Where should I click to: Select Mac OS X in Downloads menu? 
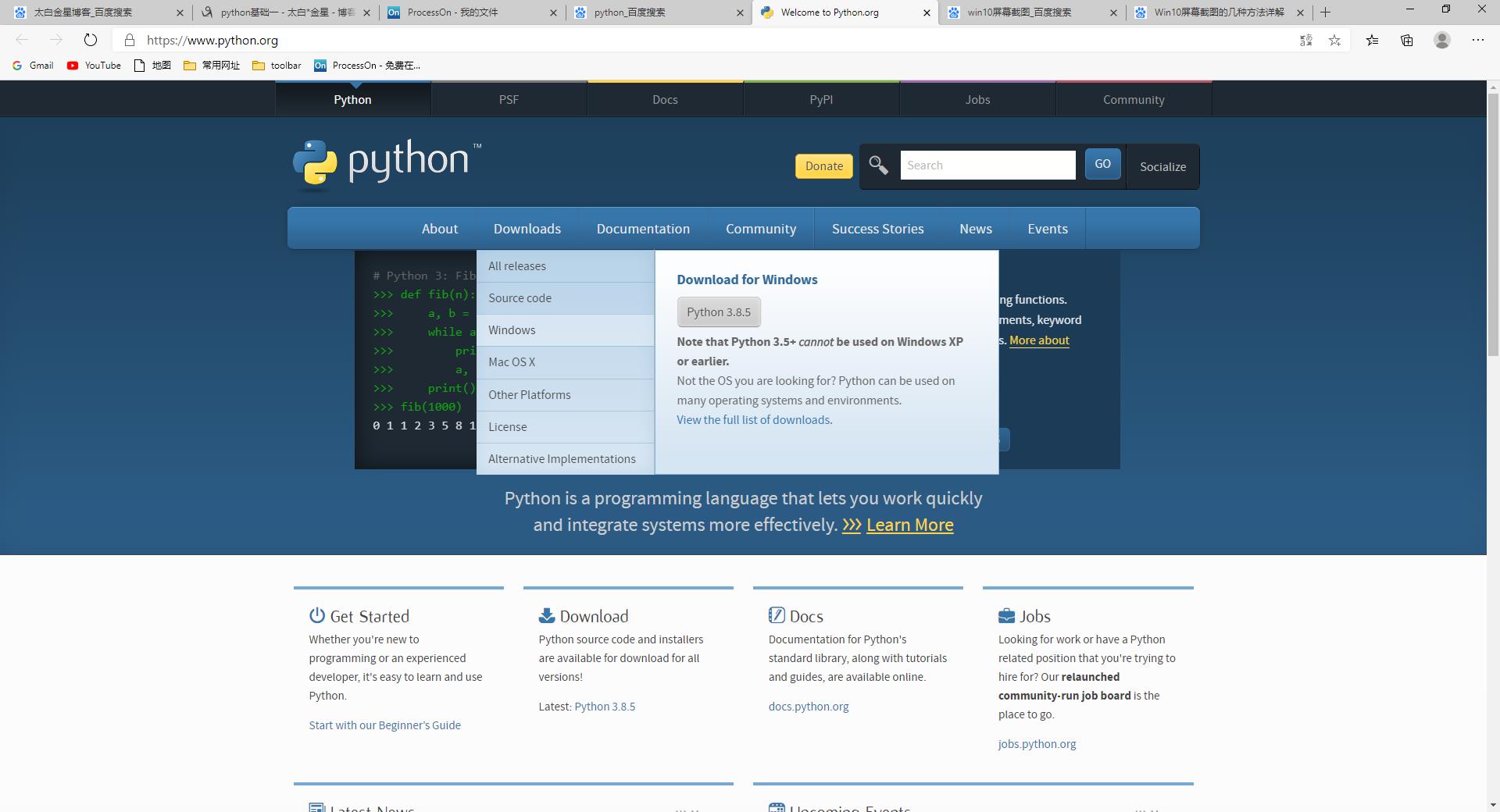pyautogui.click(x=565, y=362)
